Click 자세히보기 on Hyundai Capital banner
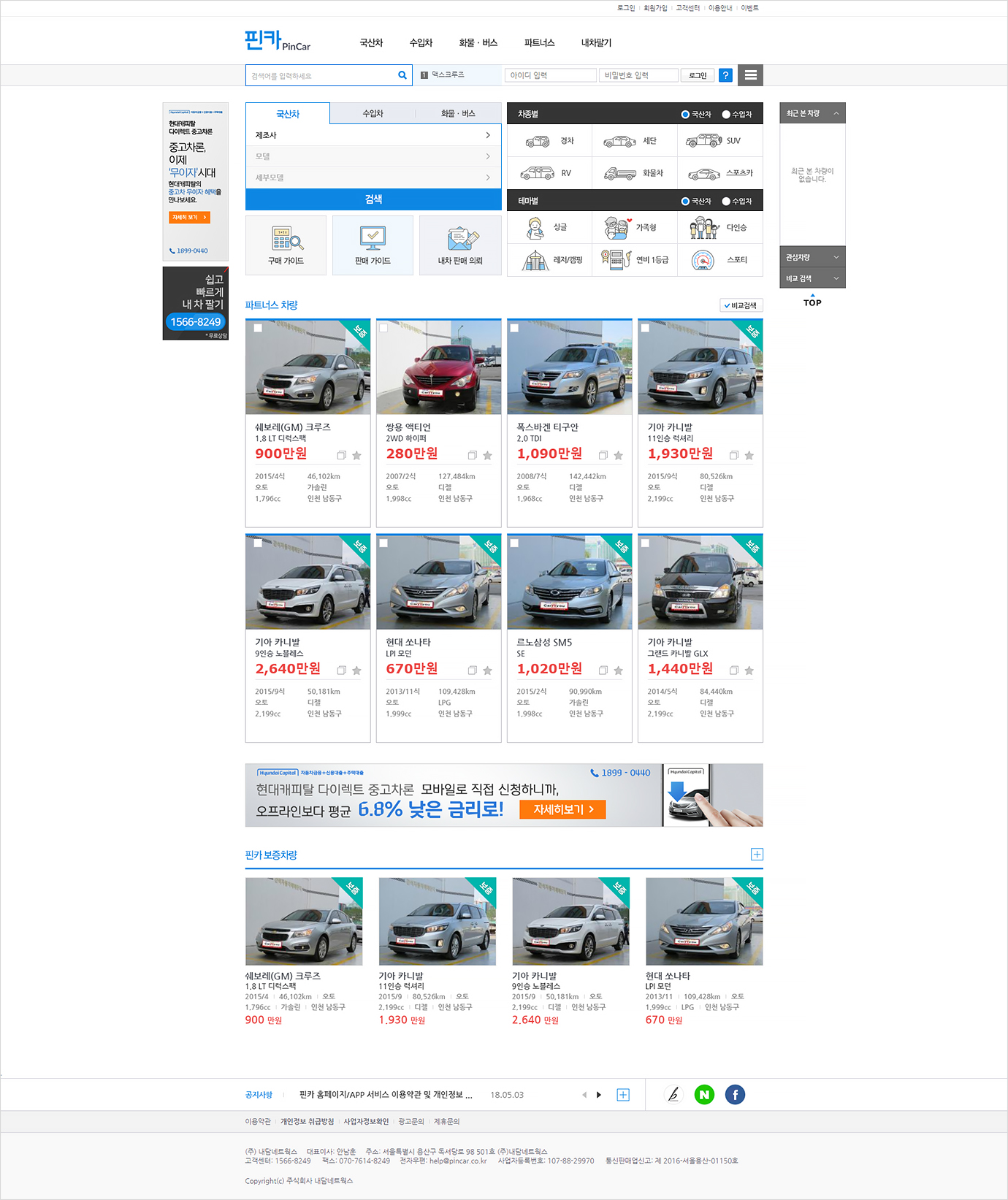Image resolution: width=1008 pixels, height=1200 pixels. click(562, 809)
